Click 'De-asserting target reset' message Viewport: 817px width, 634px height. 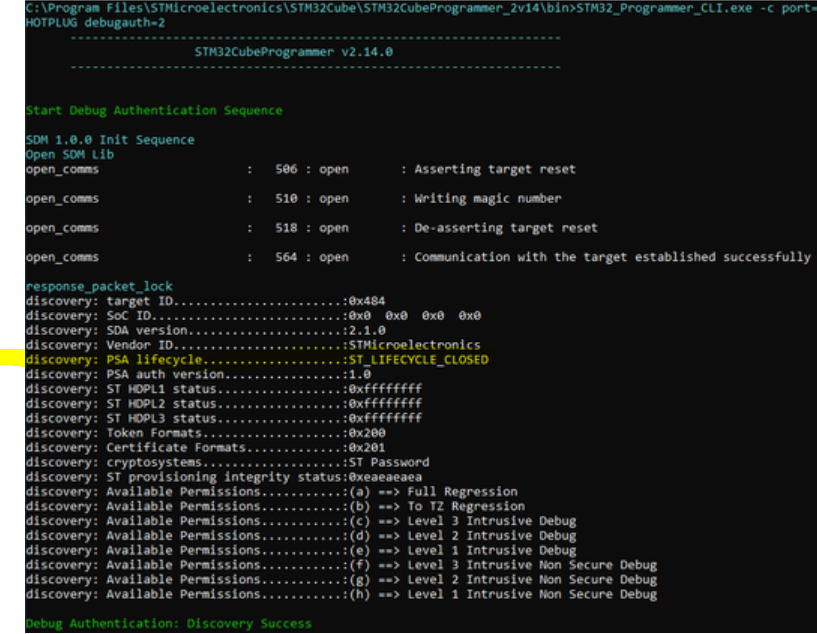[506, 228]
